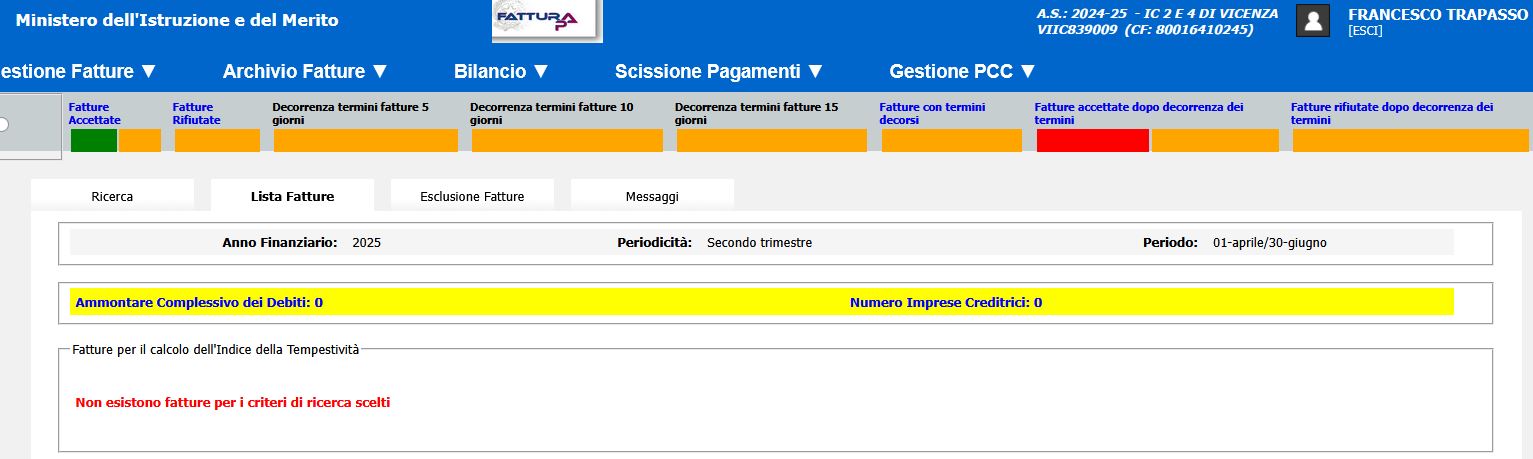Screen dimensions: 1533x459
Task: Click ESCI to log out
Action: (x=1364, y=32)
